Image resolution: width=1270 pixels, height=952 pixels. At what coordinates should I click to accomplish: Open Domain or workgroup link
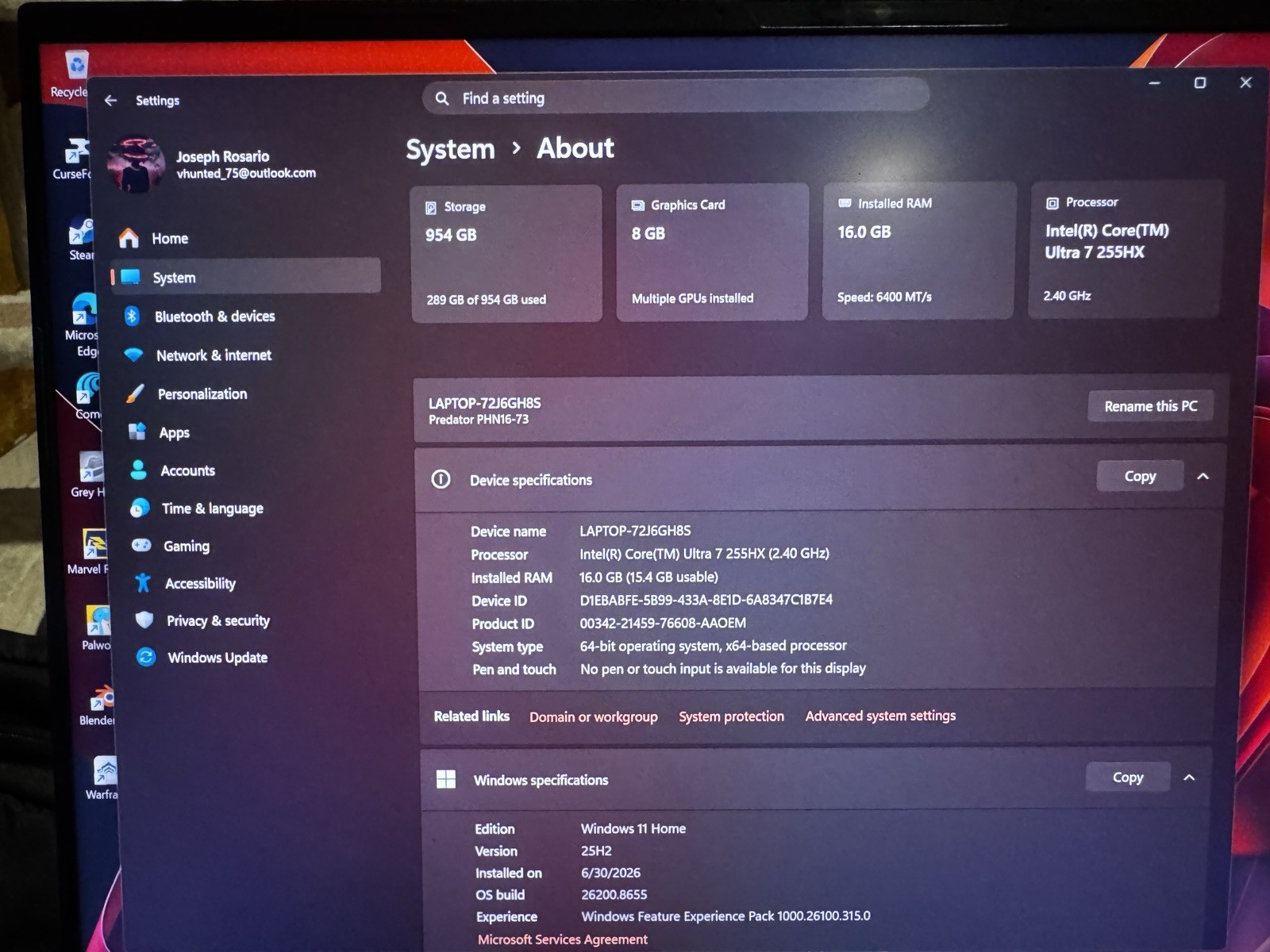594,716
